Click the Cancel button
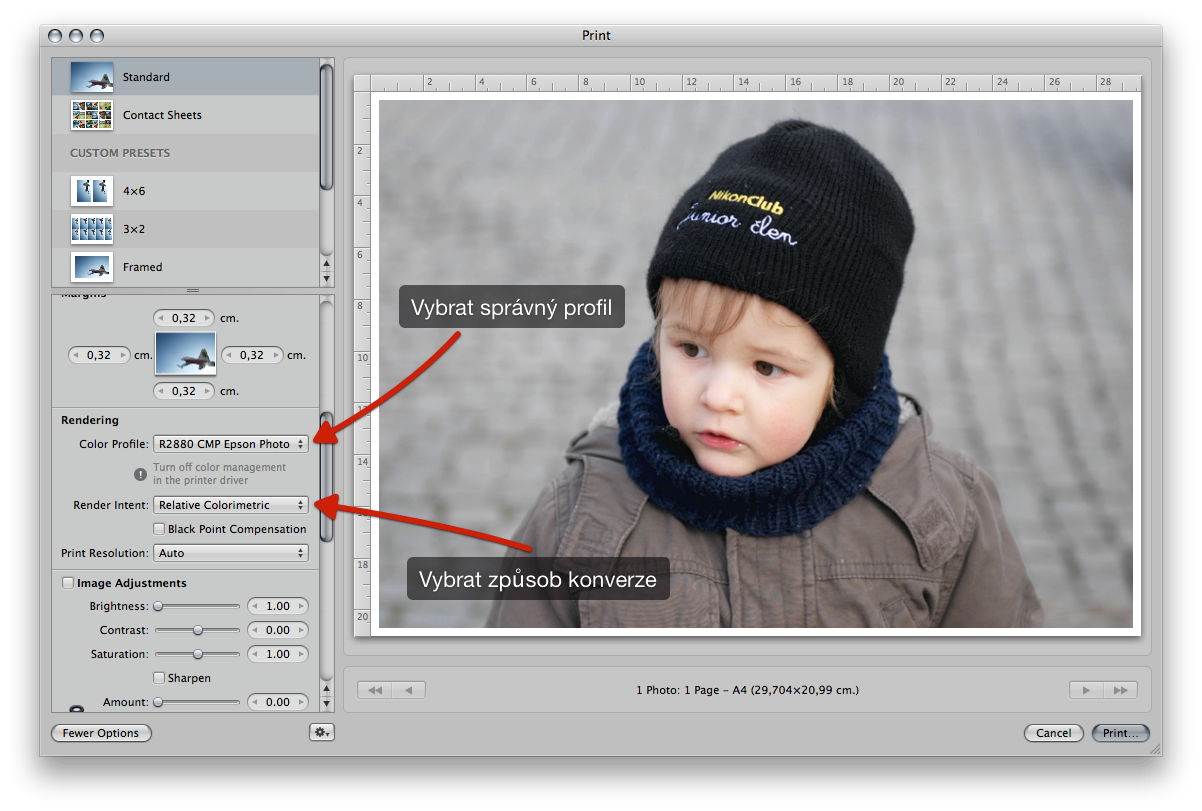The height and width of the screenshot is (811, 1202). click(x=1053, y=733)
